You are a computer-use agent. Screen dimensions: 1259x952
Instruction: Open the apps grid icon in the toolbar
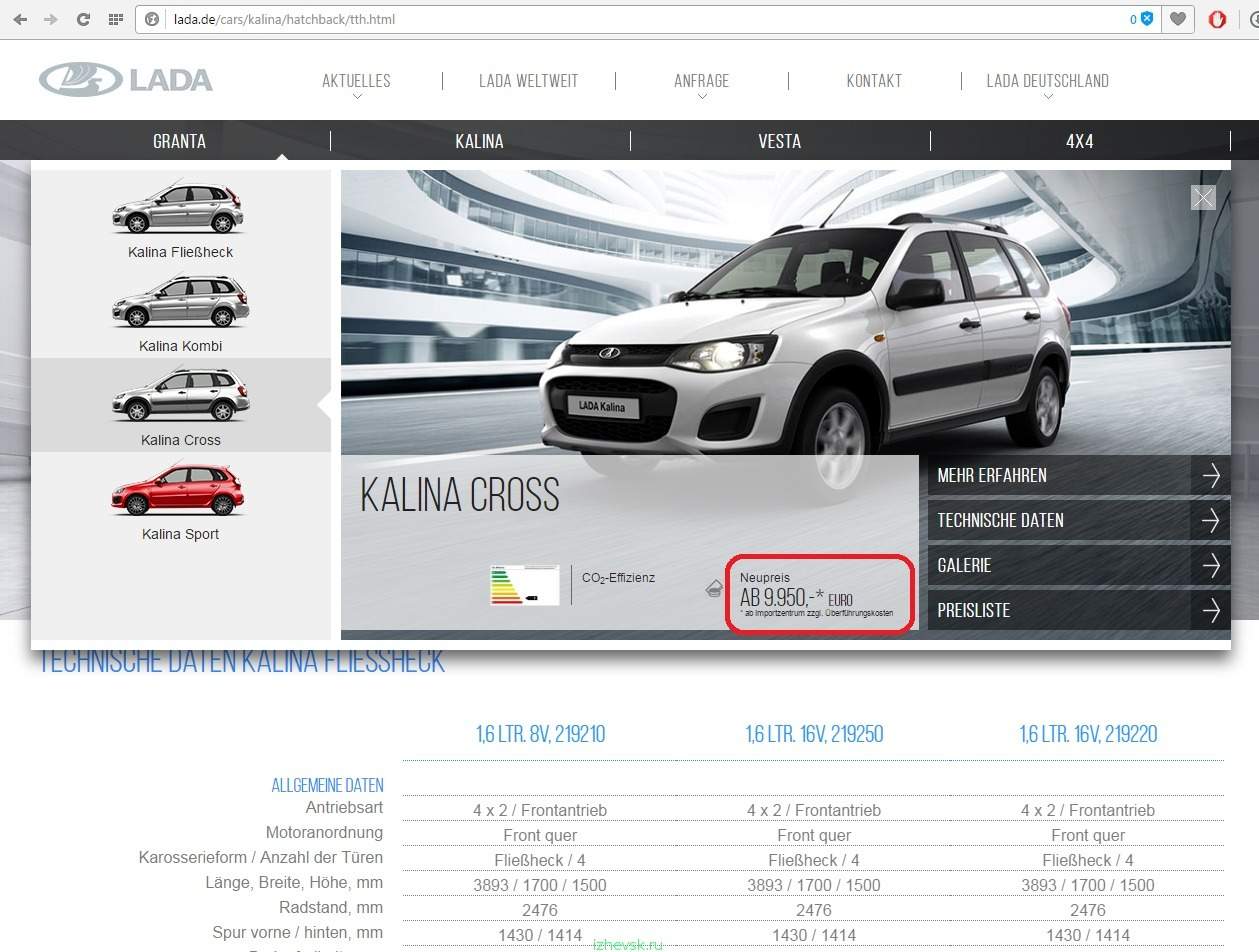(116, 19)
